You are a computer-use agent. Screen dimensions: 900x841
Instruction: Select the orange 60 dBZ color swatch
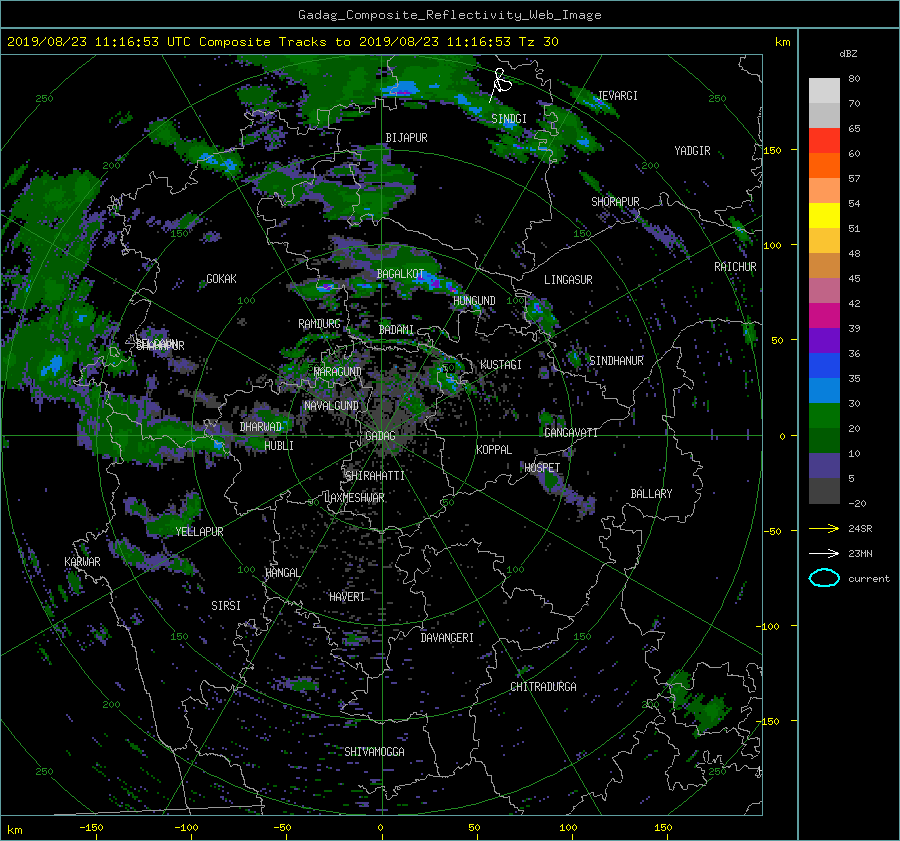point(824,165)
